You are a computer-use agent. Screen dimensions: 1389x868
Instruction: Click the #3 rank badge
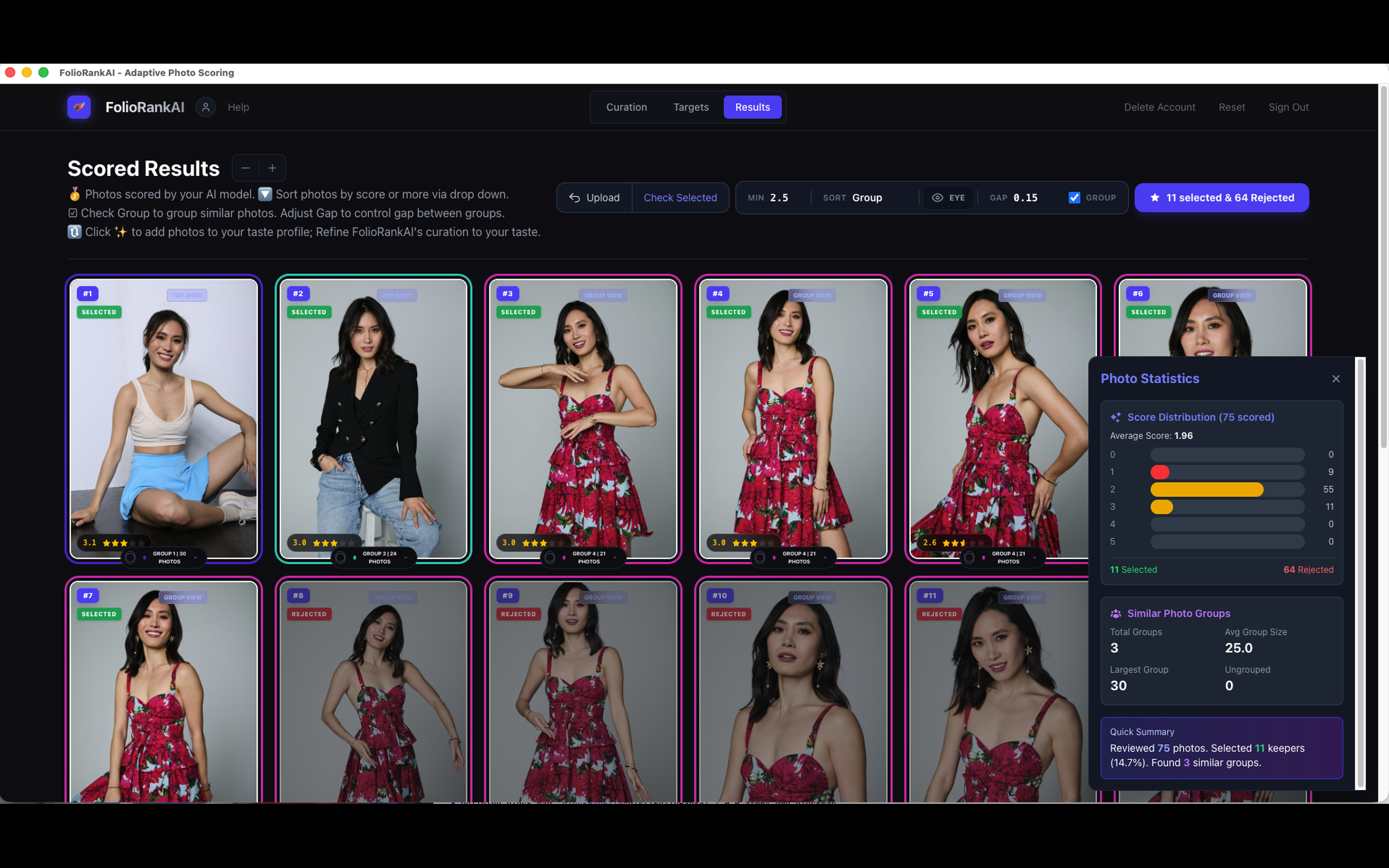coord(507,293)
